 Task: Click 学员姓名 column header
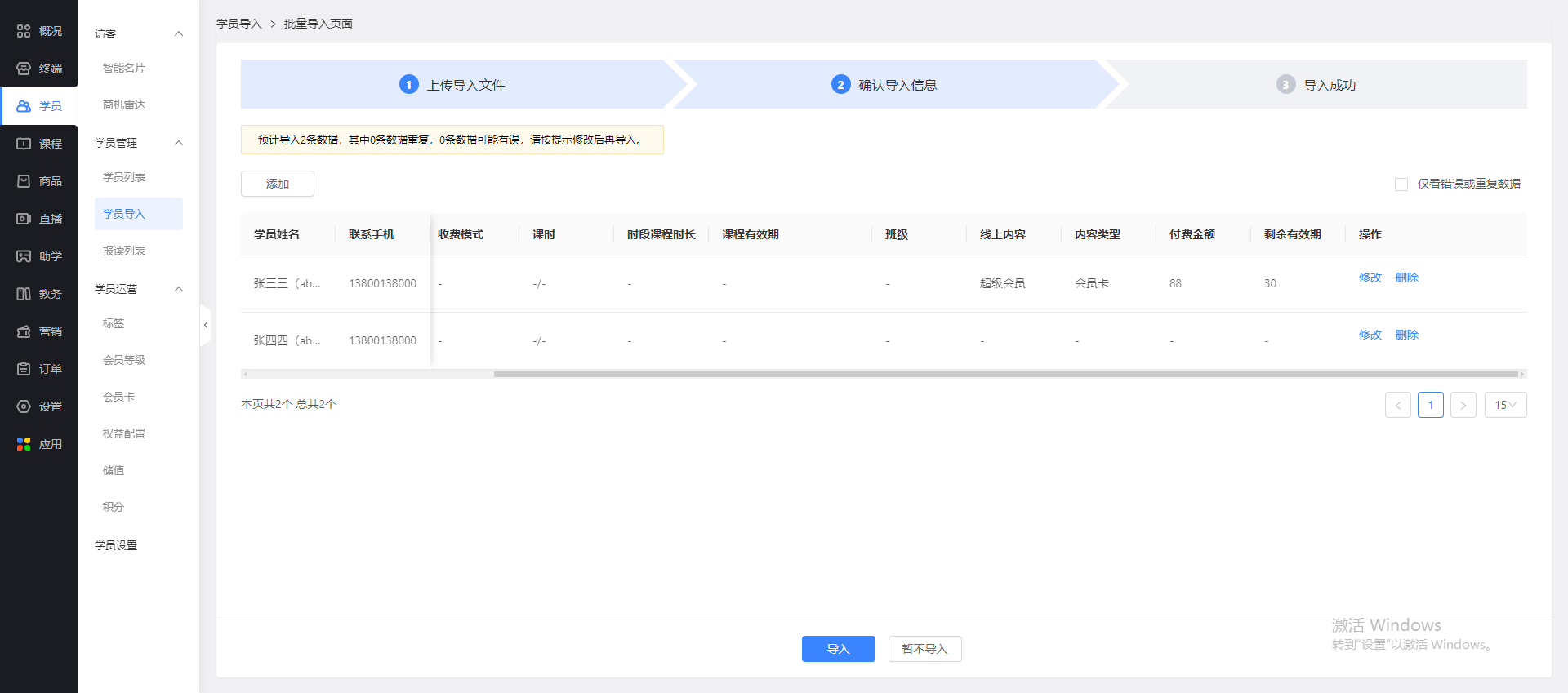coord(277,234)
